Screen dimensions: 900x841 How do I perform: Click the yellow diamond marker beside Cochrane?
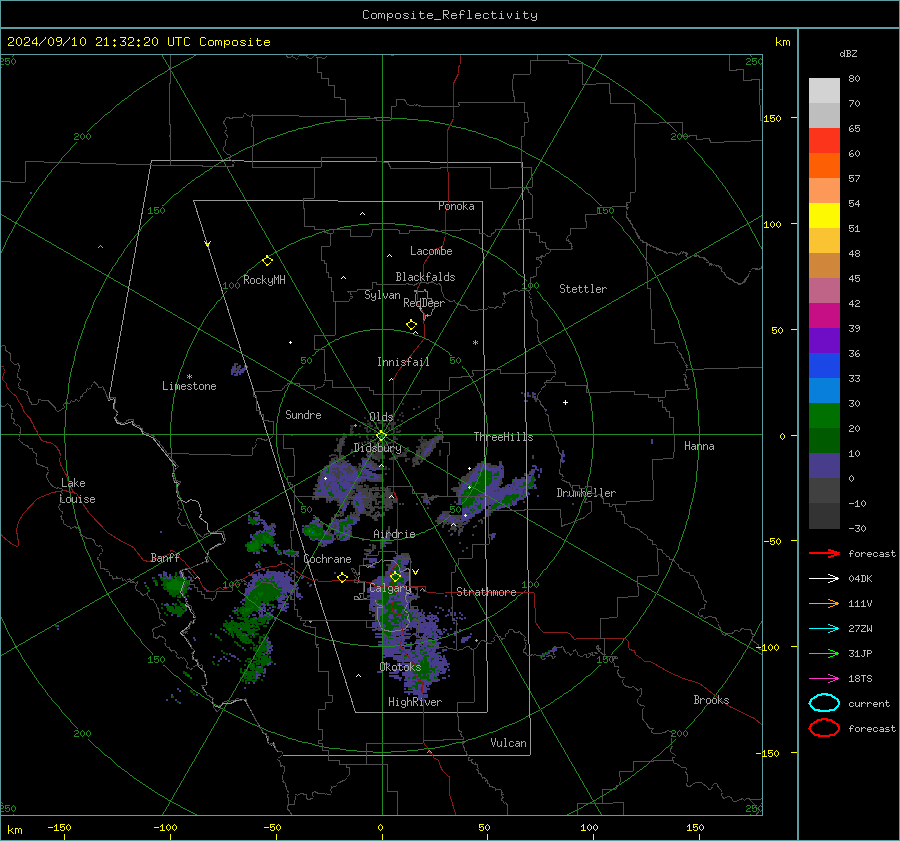(342, 577)
